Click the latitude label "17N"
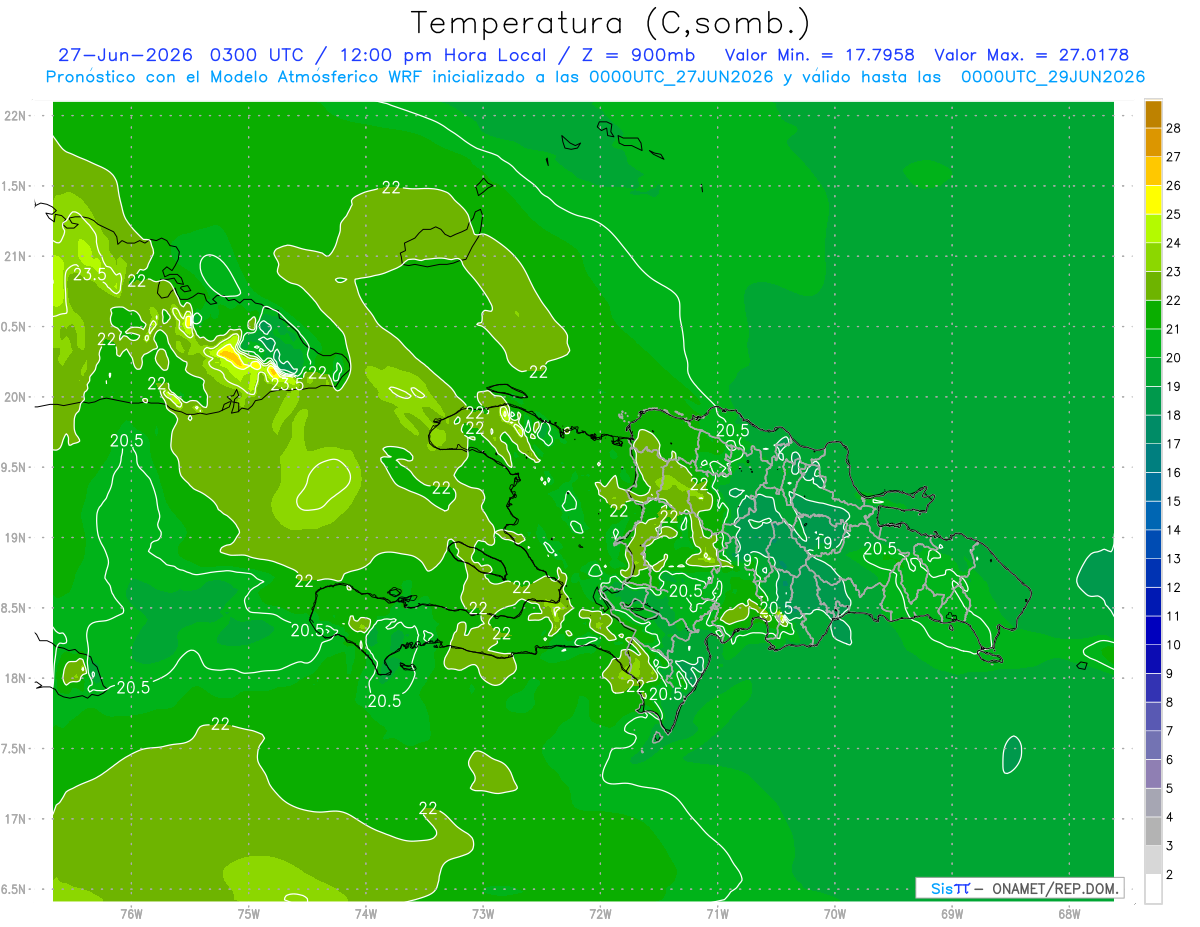Viewport: 1200px width, 927px height. [x=16, y=819]
